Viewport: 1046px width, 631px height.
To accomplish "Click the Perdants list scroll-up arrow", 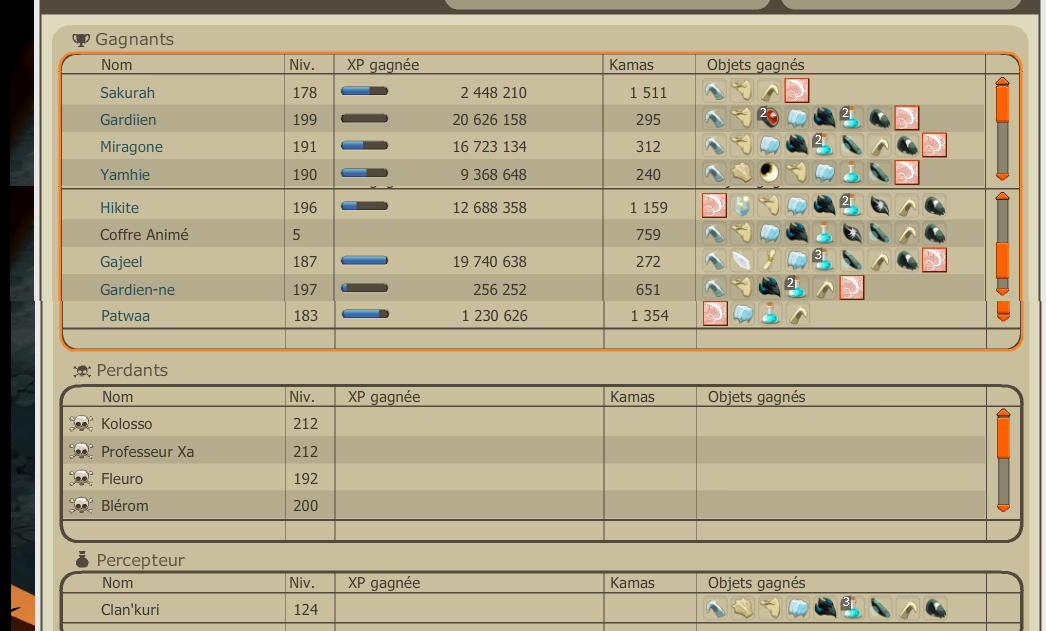I will pyautogui.click(x=1003, y=414).
